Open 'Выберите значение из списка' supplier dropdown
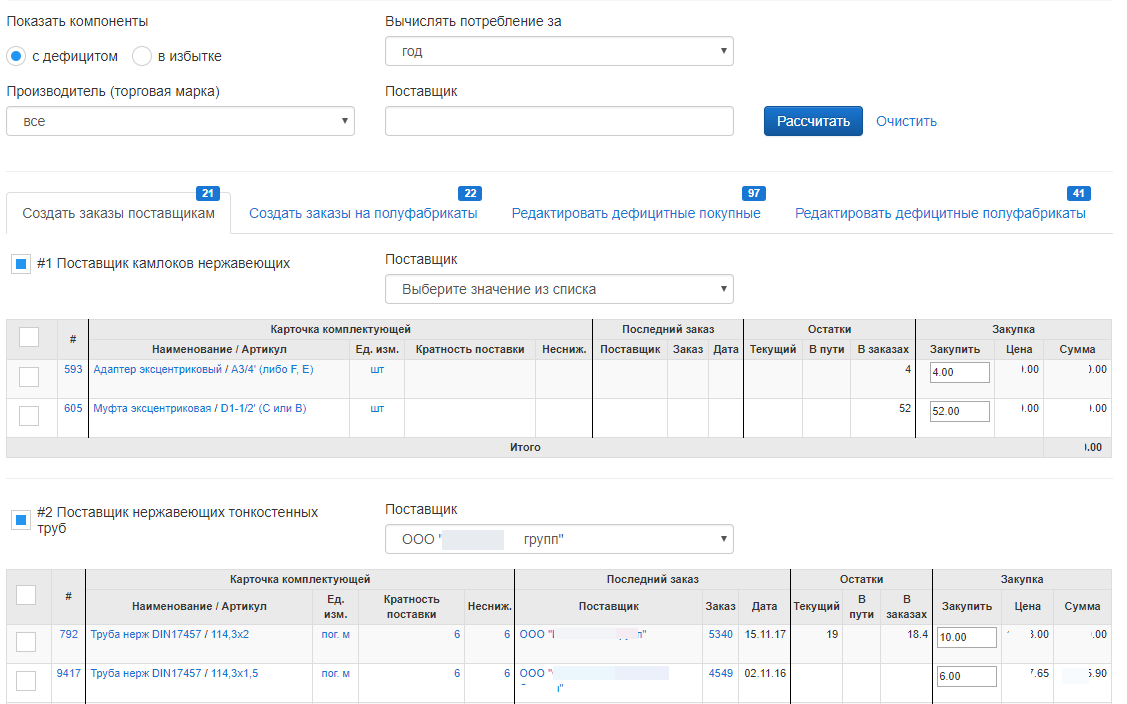 pos(558,289)
